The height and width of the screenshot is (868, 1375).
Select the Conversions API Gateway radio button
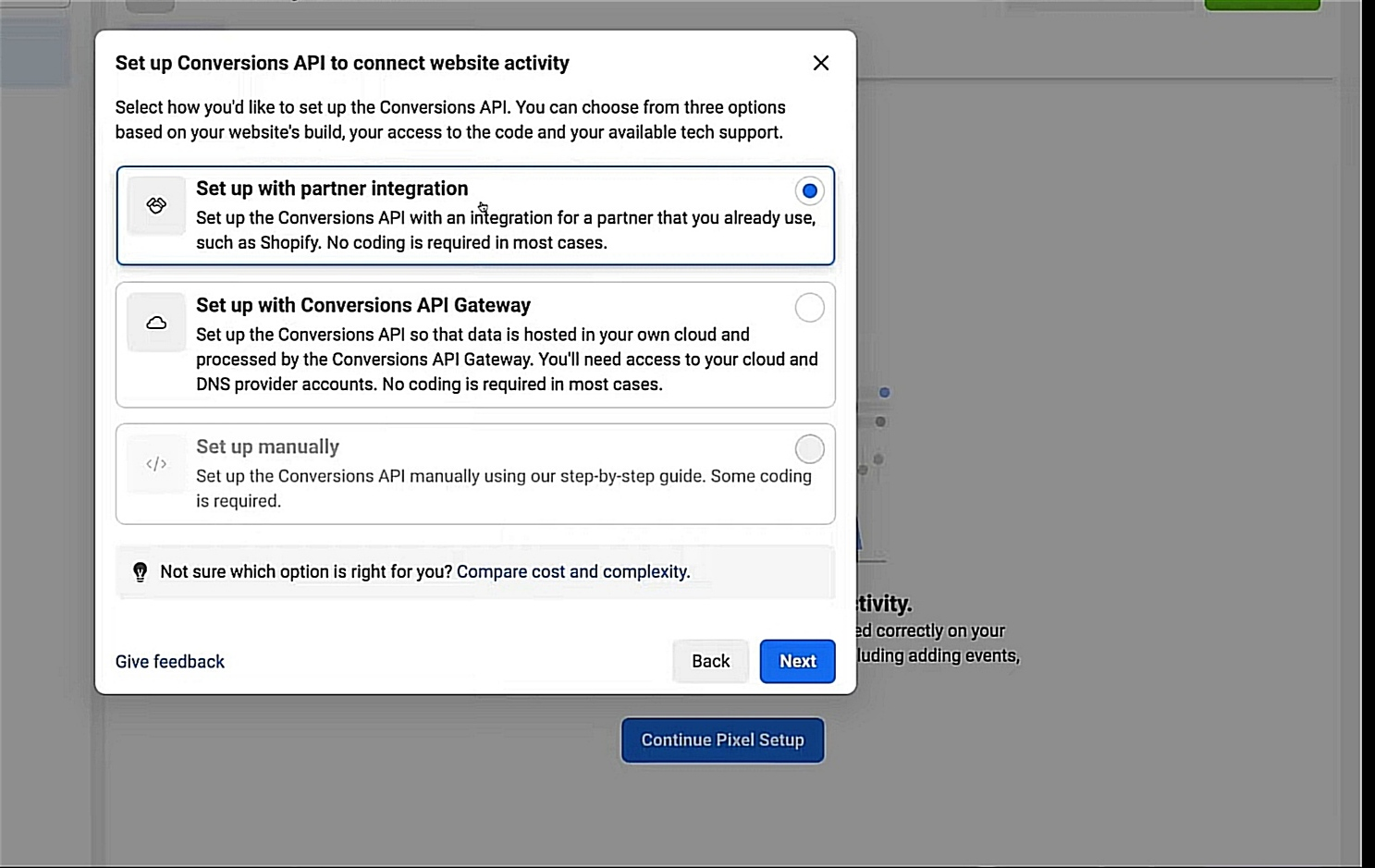coord(809,307)
